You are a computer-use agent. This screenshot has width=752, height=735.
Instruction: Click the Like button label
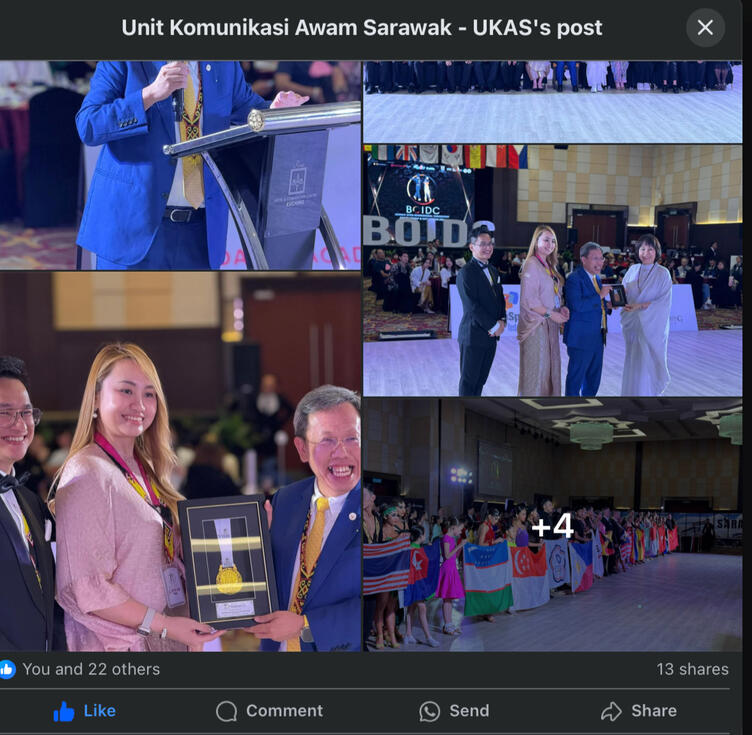[100, 711]
